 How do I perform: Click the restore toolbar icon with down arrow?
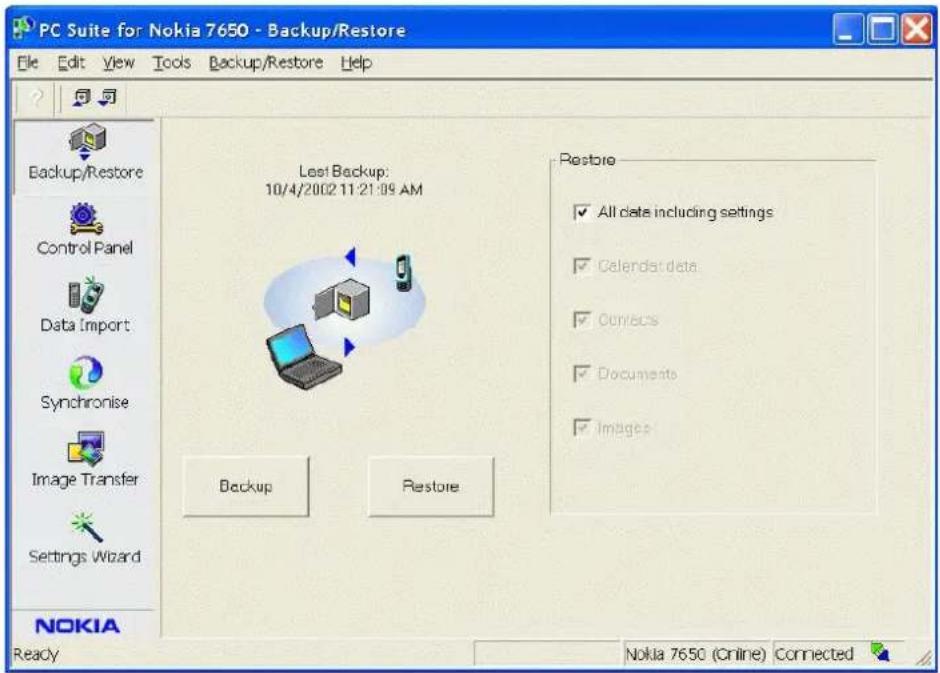[x=107, y=97]
